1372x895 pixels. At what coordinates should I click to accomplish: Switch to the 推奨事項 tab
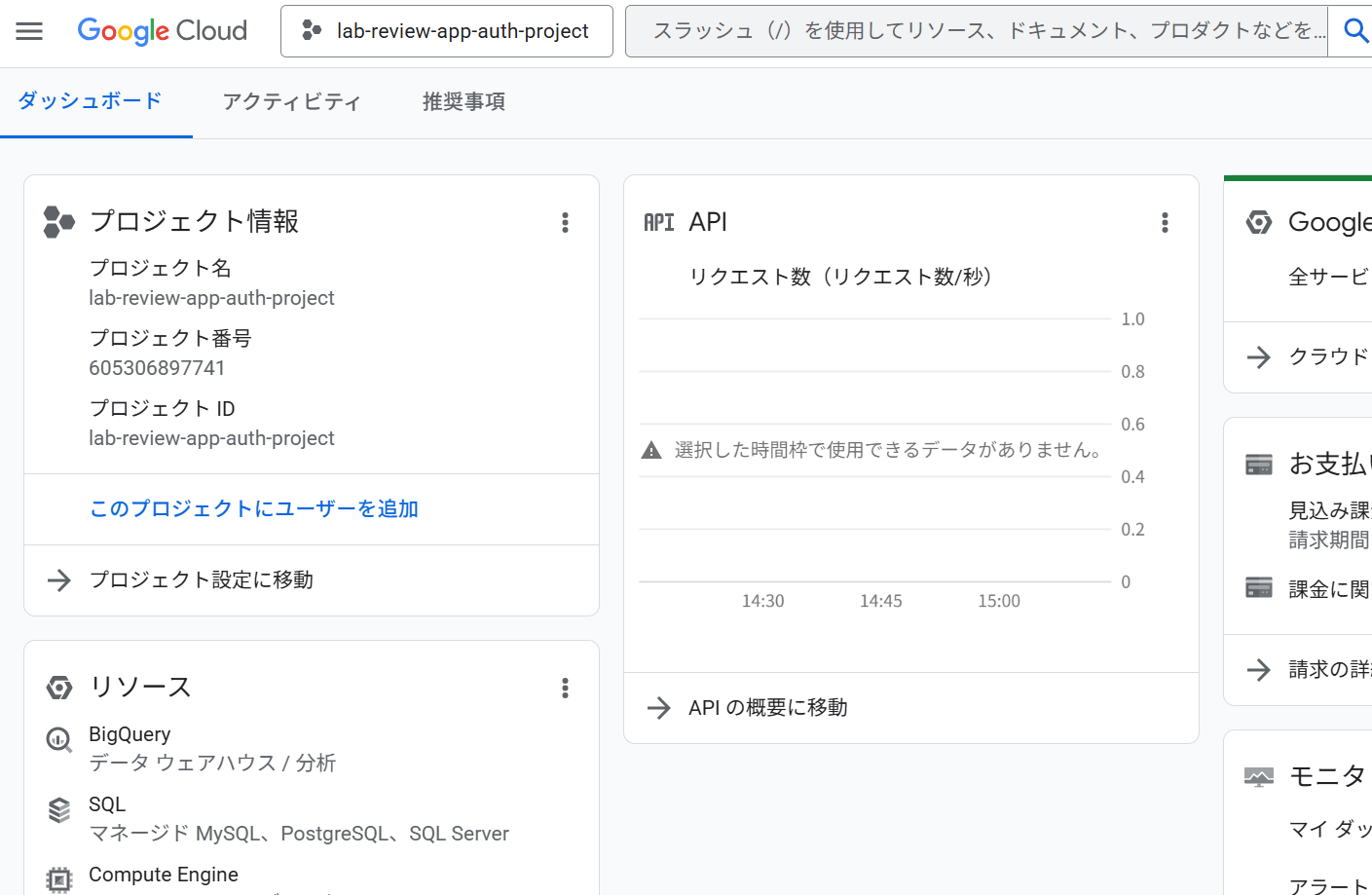pos(464,102)
